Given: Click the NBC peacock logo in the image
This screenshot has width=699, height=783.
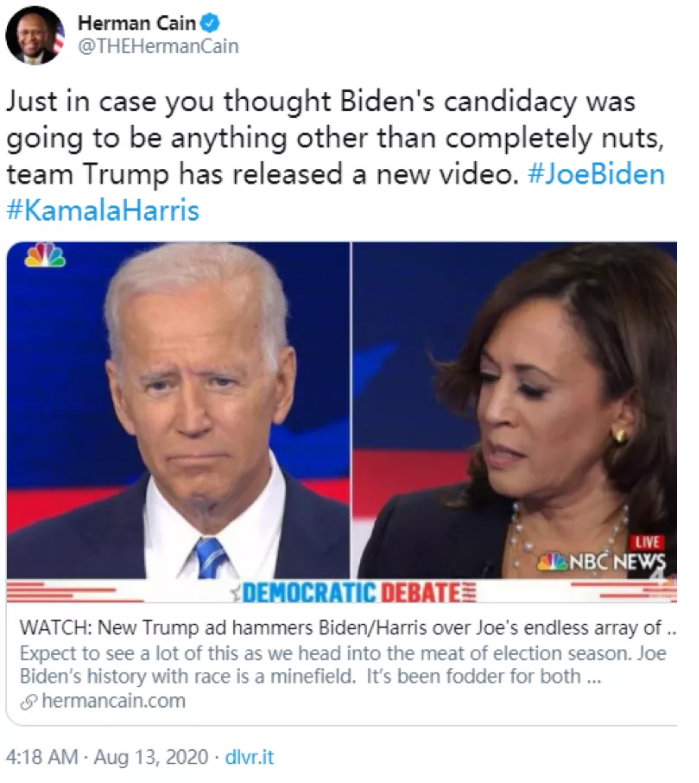Looking at the screenshot, I should [45, 255].
